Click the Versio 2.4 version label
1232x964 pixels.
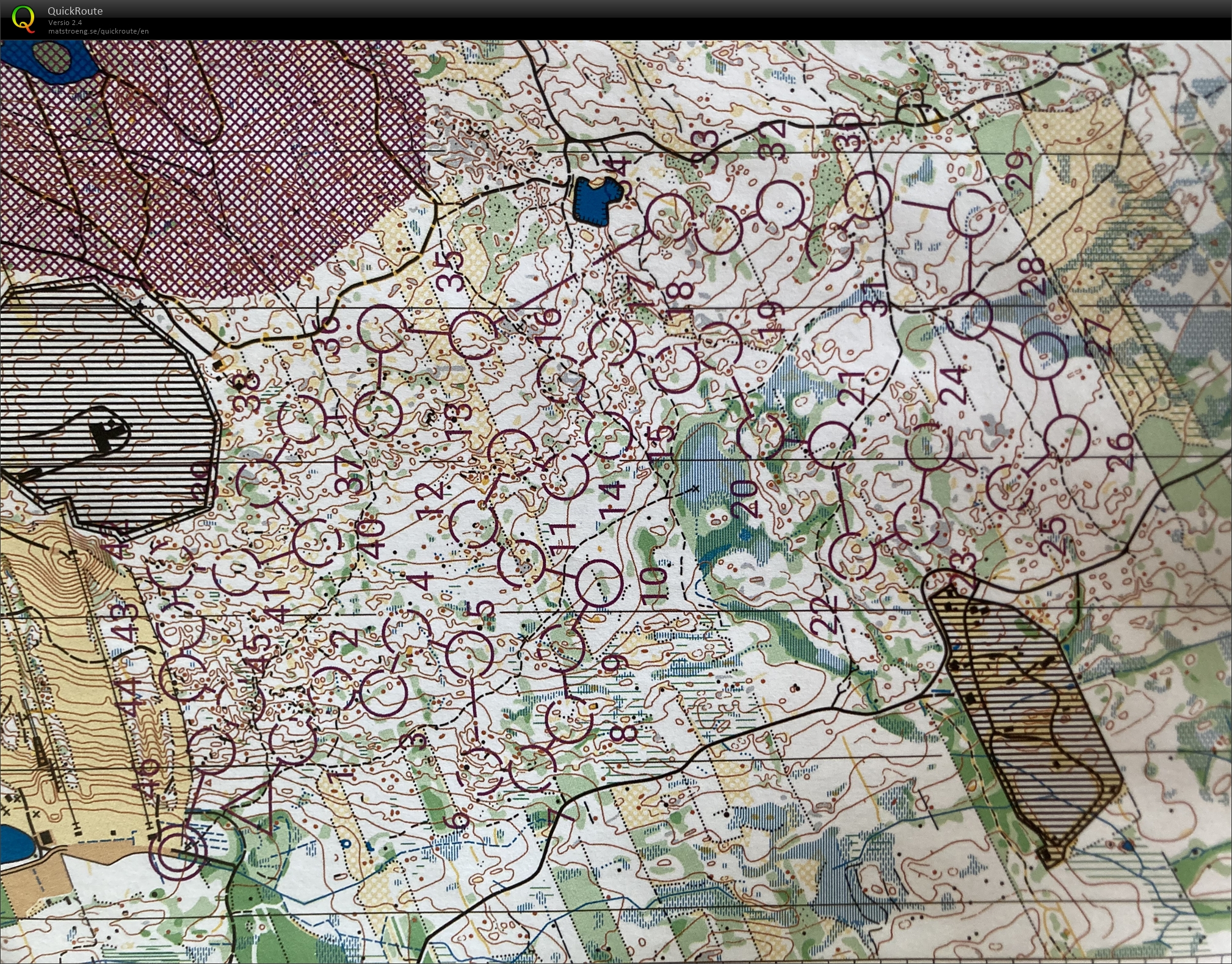pos(65,23)
